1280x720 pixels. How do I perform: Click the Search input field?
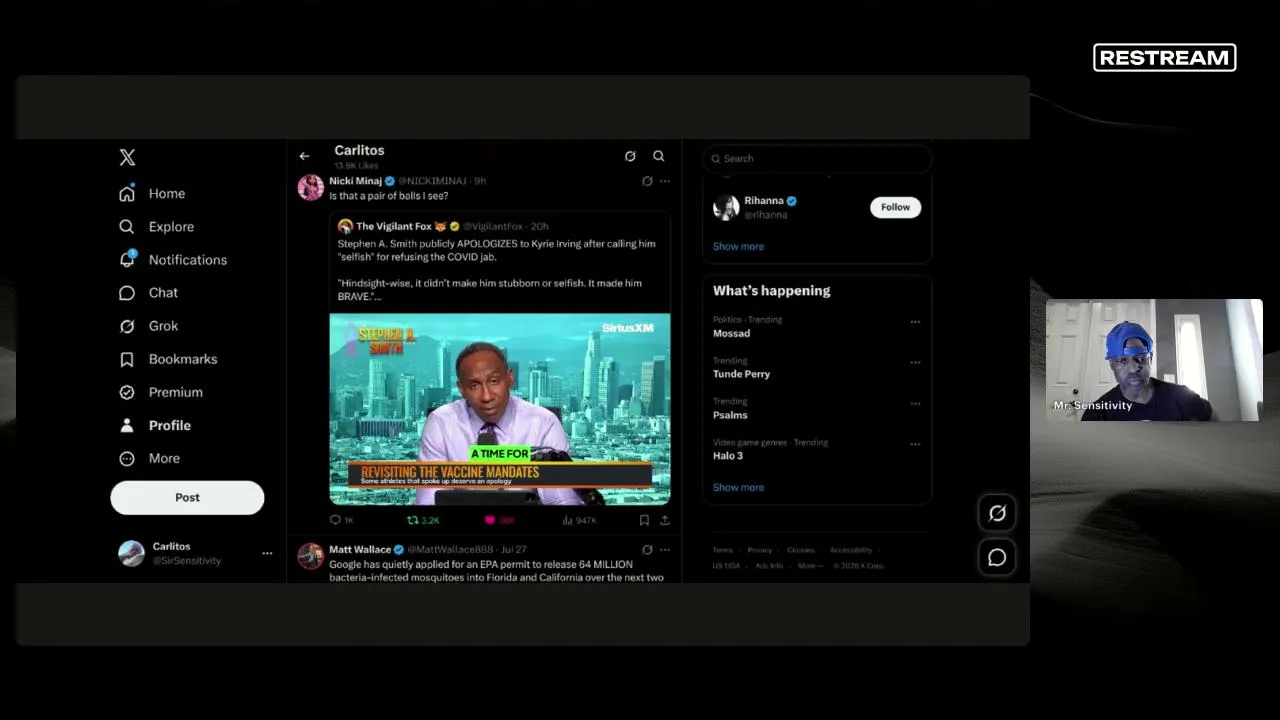click(x=817, y=158)
